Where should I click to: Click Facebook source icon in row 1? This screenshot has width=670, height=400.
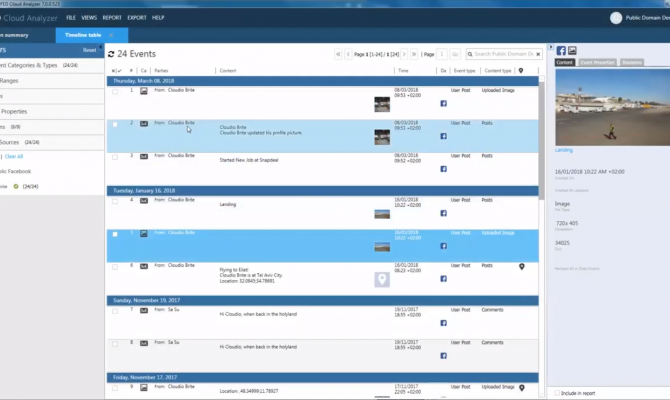444,103
